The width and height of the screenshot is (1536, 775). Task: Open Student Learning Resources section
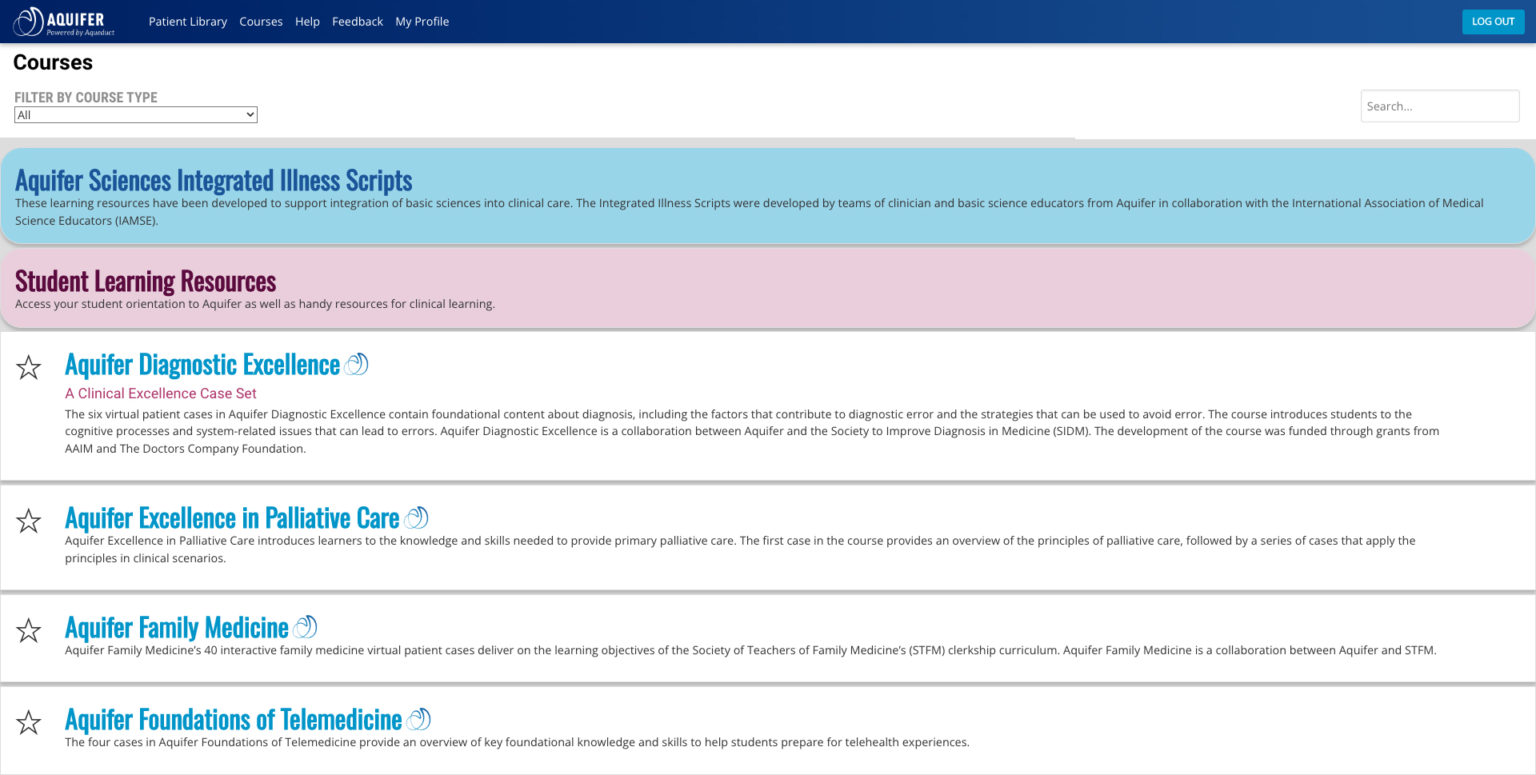(145, 281)
